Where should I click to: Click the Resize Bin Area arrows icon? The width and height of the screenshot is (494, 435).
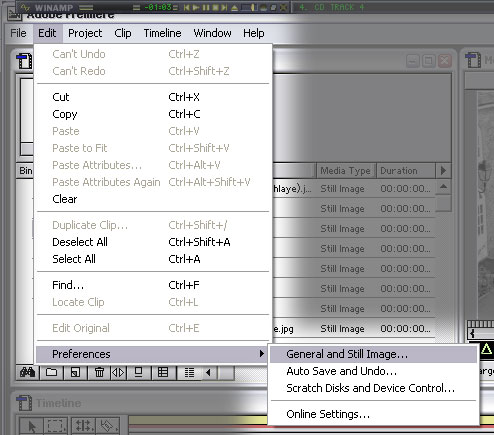pyautogui.click(x=118, y=372)
